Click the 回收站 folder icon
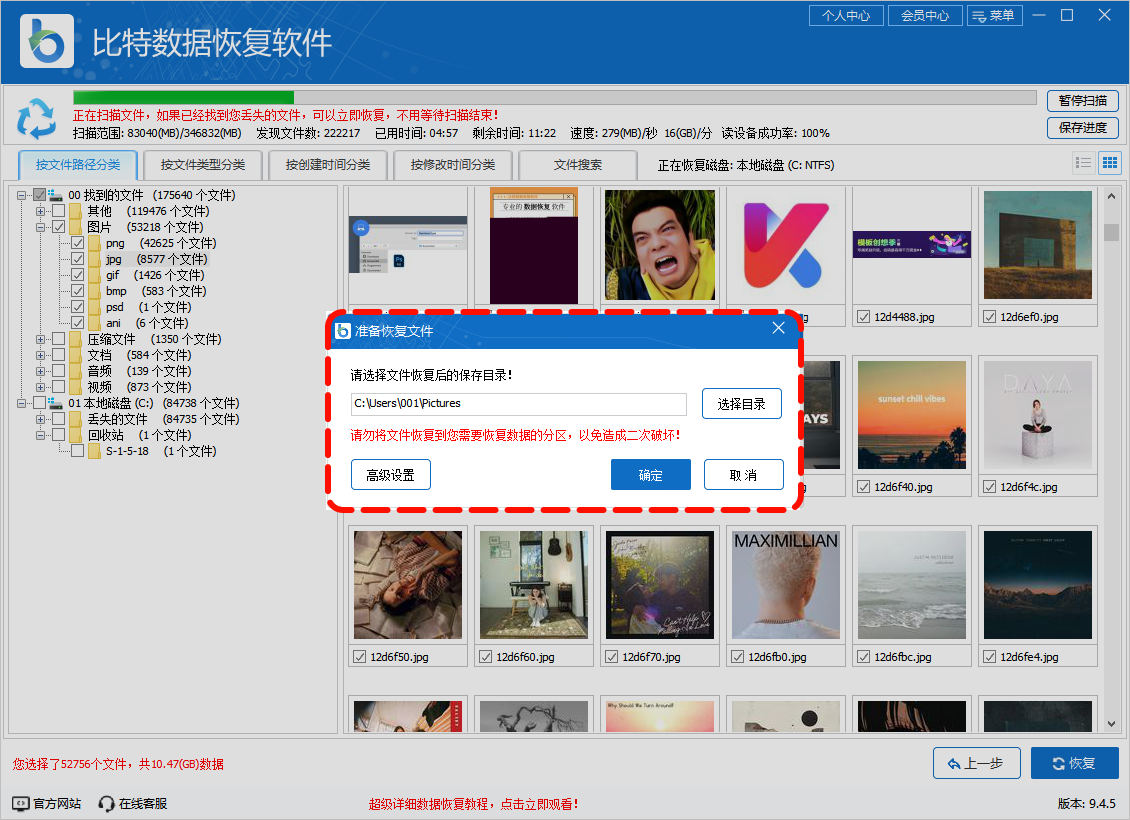This screenshot has width=1130, height=820. (x=76, y=434)
